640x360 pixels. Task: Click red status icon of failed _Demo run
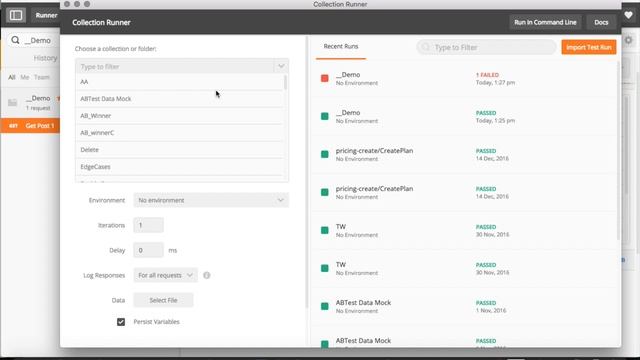tap(325, 78)
